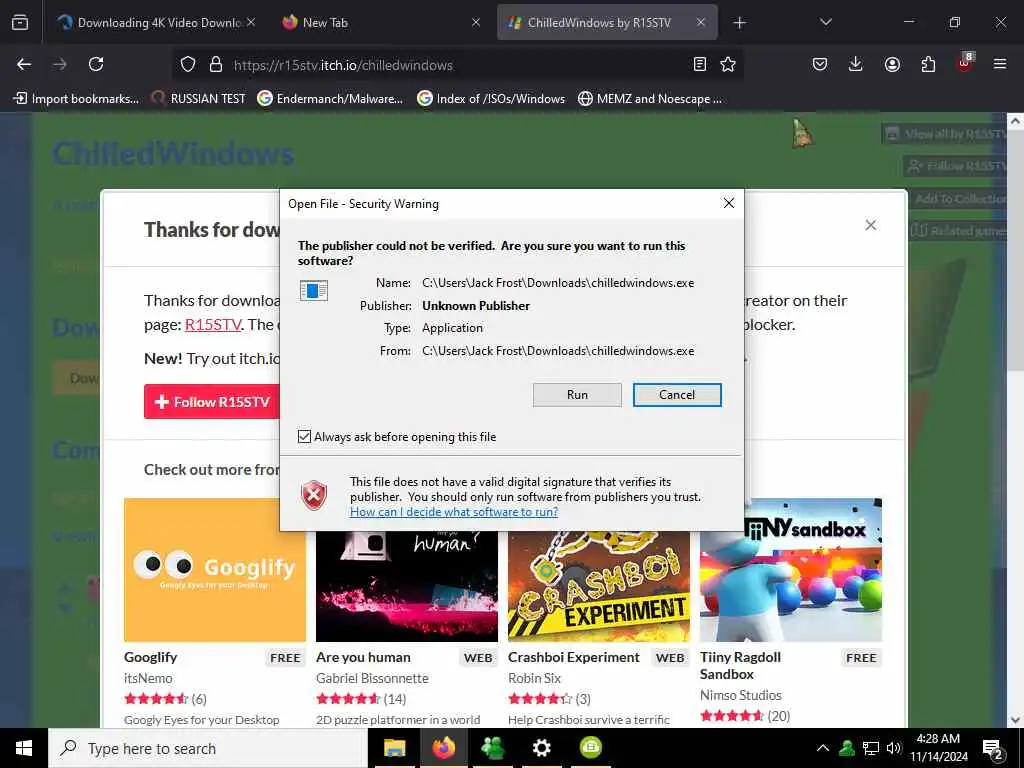1024x768 pixels.
Task: Click the 'Are you human' title link
Action: pos(363,657)
